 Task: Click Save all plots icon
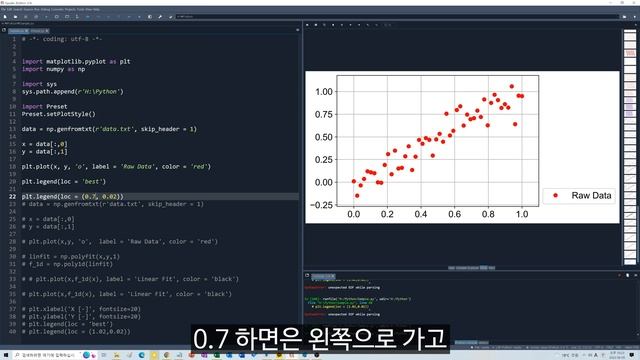pos(316,25)
